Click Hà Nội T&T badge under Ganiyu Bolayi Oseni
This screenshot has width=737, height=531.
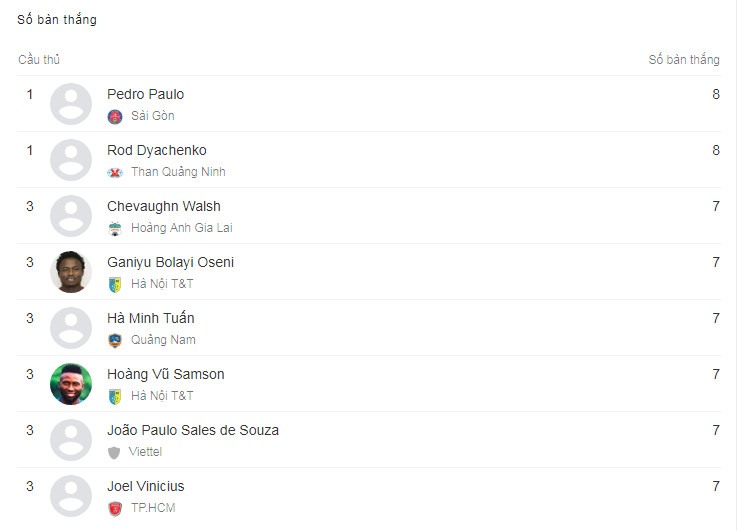[115, 284]
